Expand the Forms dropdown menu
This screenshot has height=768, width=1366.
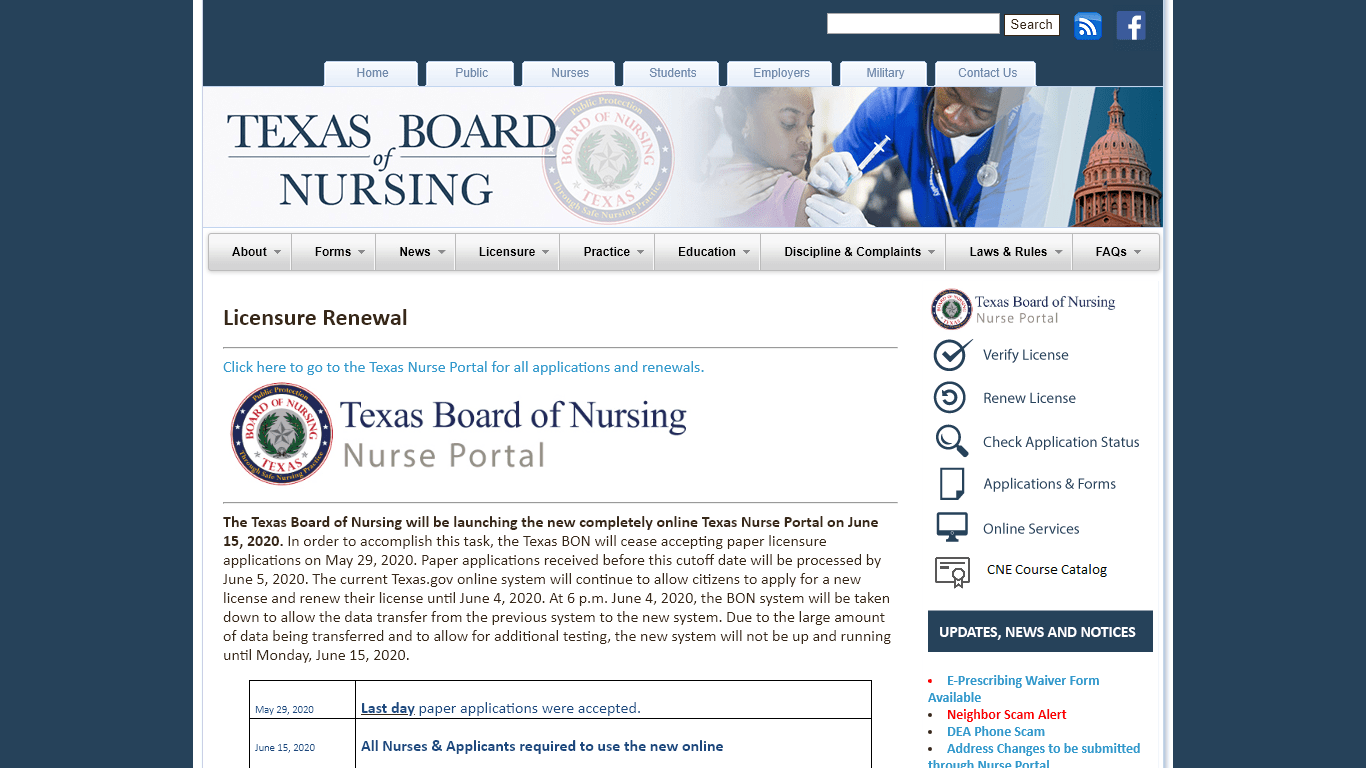333,252
